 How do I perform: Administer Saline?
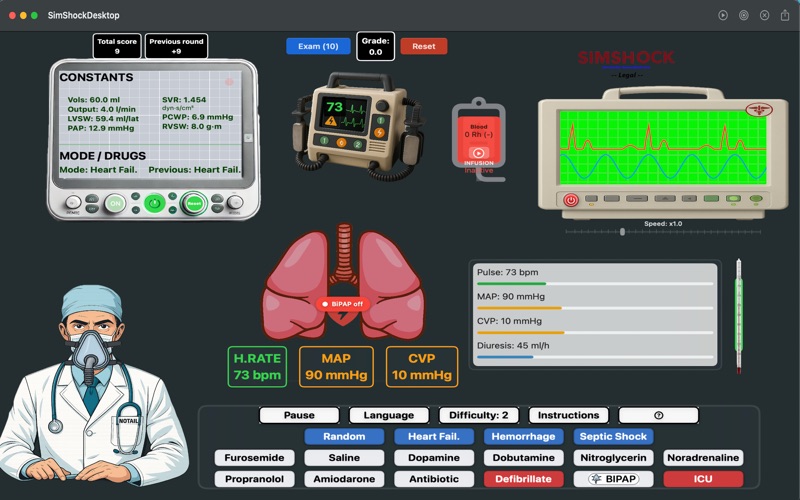click(344, 458)
